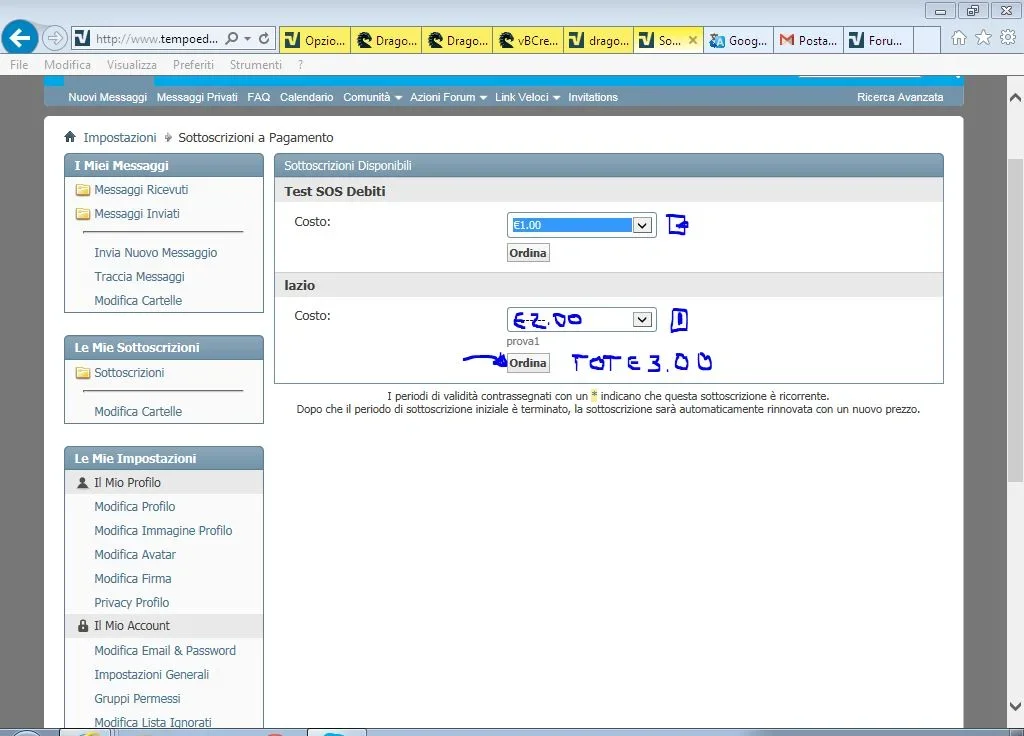This screenshot has height=736, width=1024.
Task: Switch to the Posta... Gmail tab
Action: pos(808,40)
